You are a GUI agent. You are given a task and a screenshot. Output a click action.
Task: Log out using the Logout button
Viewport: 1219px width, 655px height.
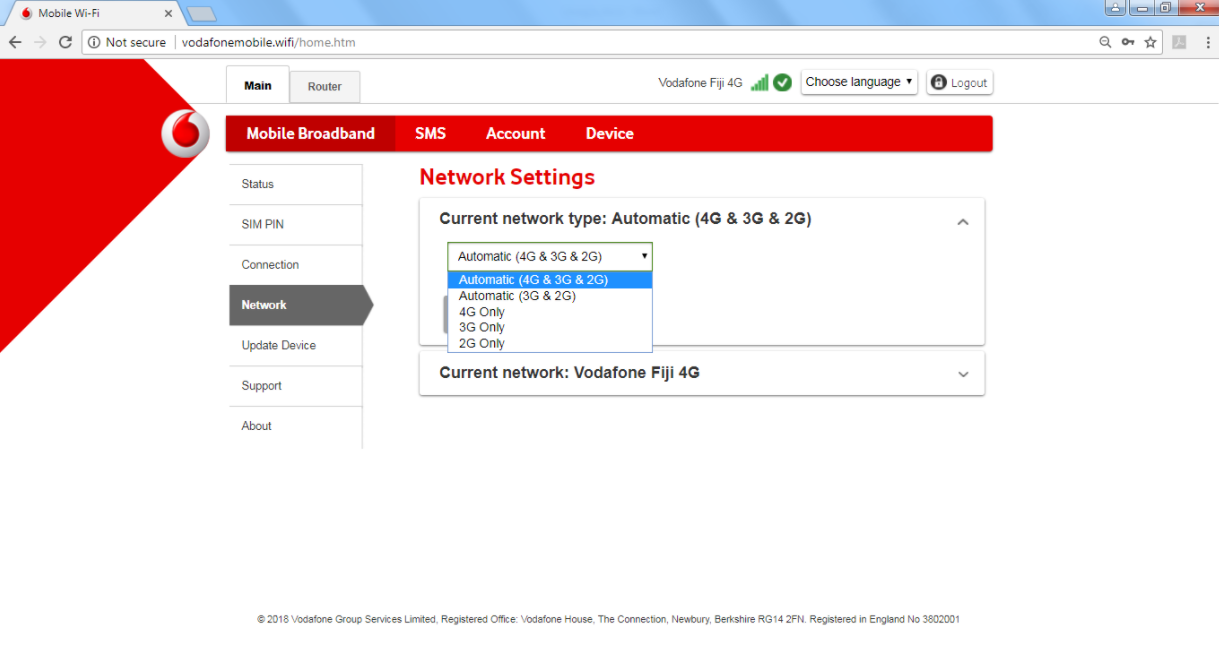click(960, 83)
